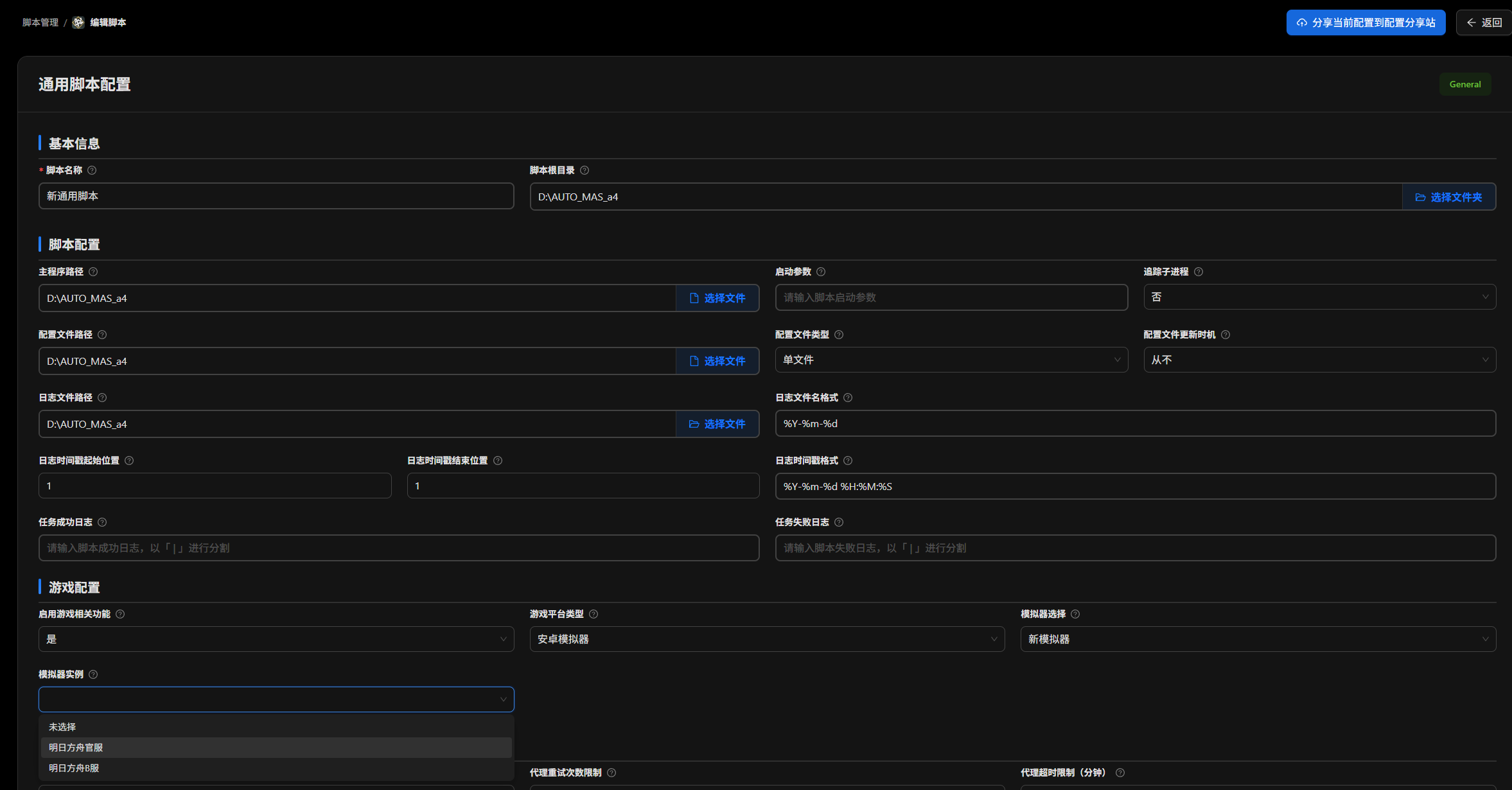
Task: Expand the 配置文件类型 dropdown showing 单文件
Action: tap(951, 360)
